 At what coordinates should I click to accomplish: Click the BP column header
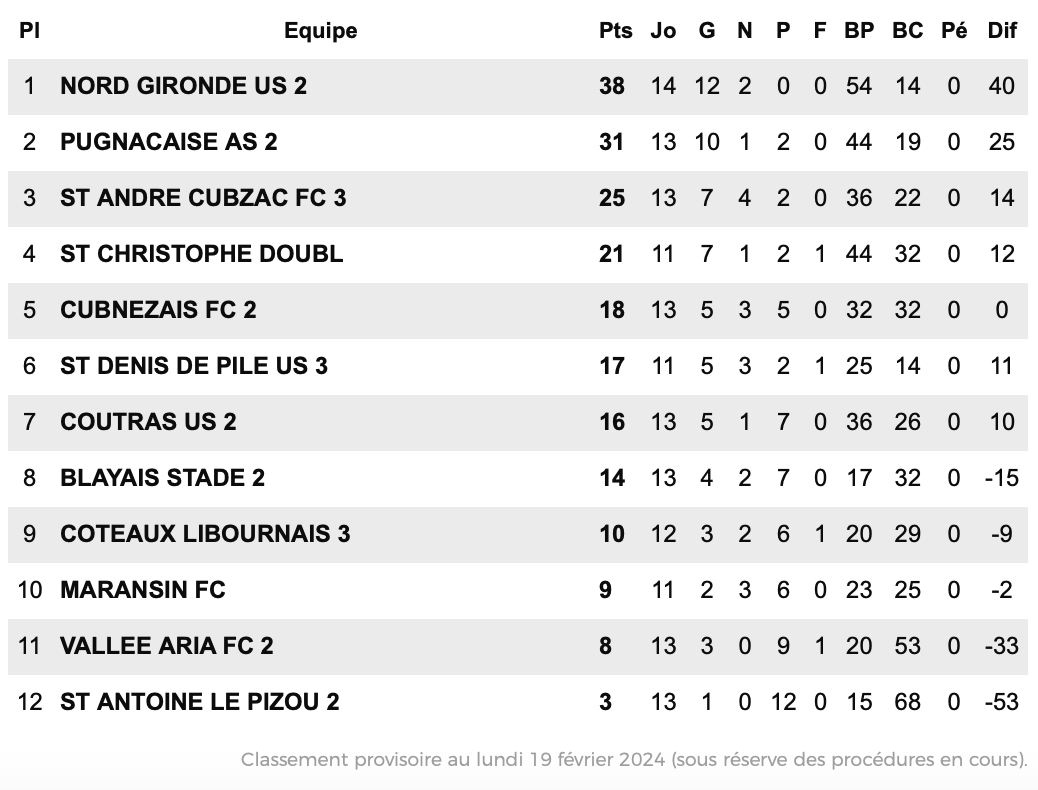point(859,30)
